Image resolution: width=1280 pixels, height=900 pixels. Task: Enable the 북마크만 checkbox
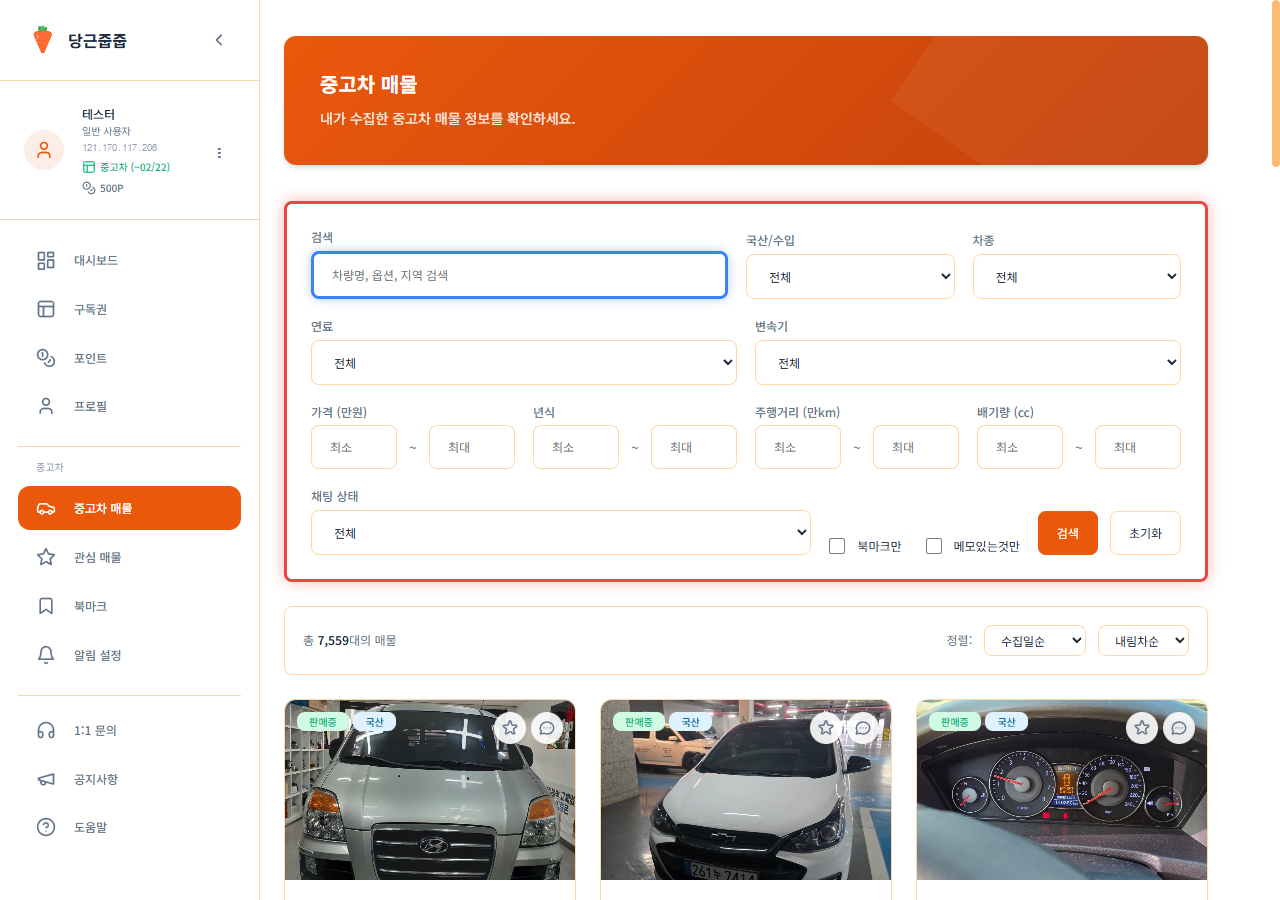pyautogui.click(x=838, y=546)
